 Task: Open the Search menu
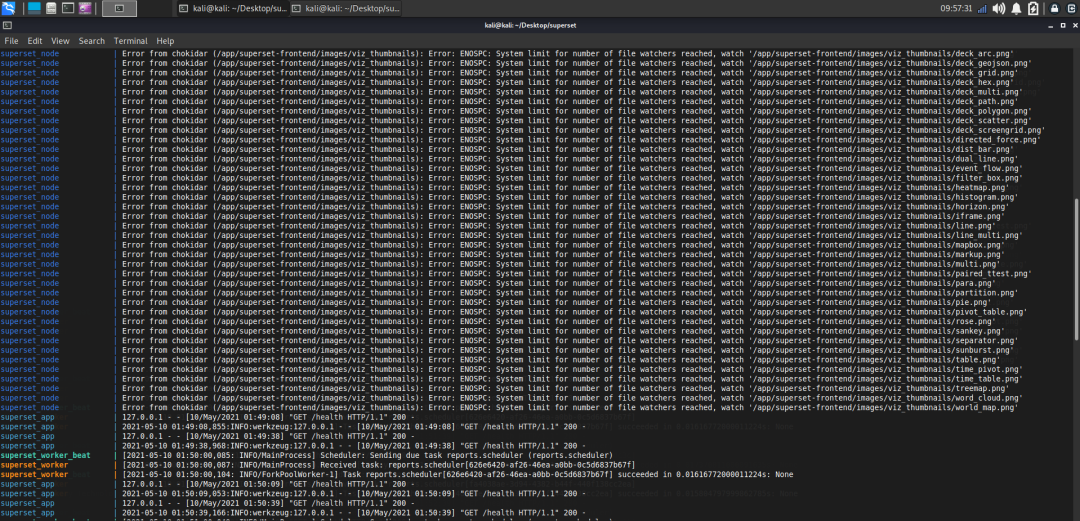point(92,41)
